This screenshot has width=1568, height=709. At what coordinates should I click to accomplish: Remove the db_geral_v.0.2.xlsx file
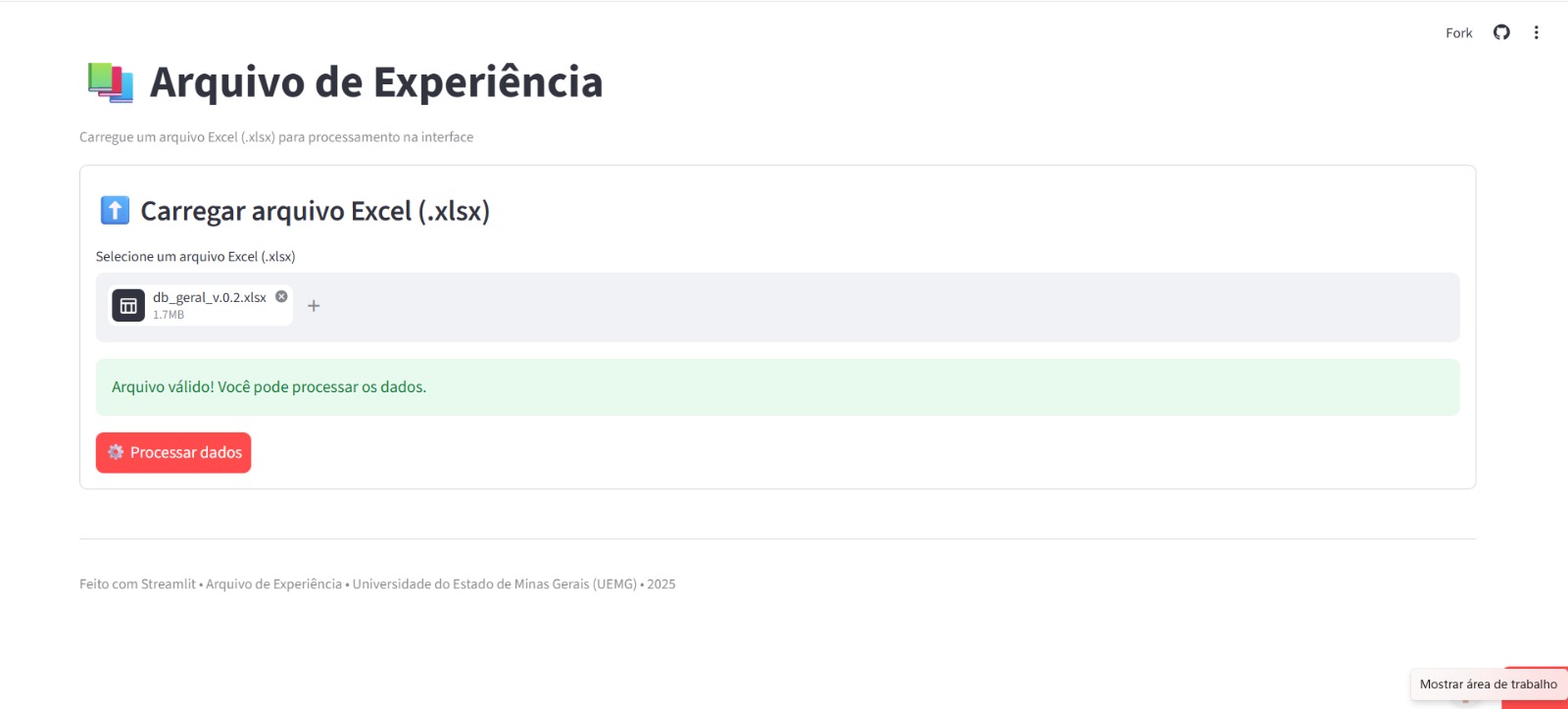[x=281, y=296]
